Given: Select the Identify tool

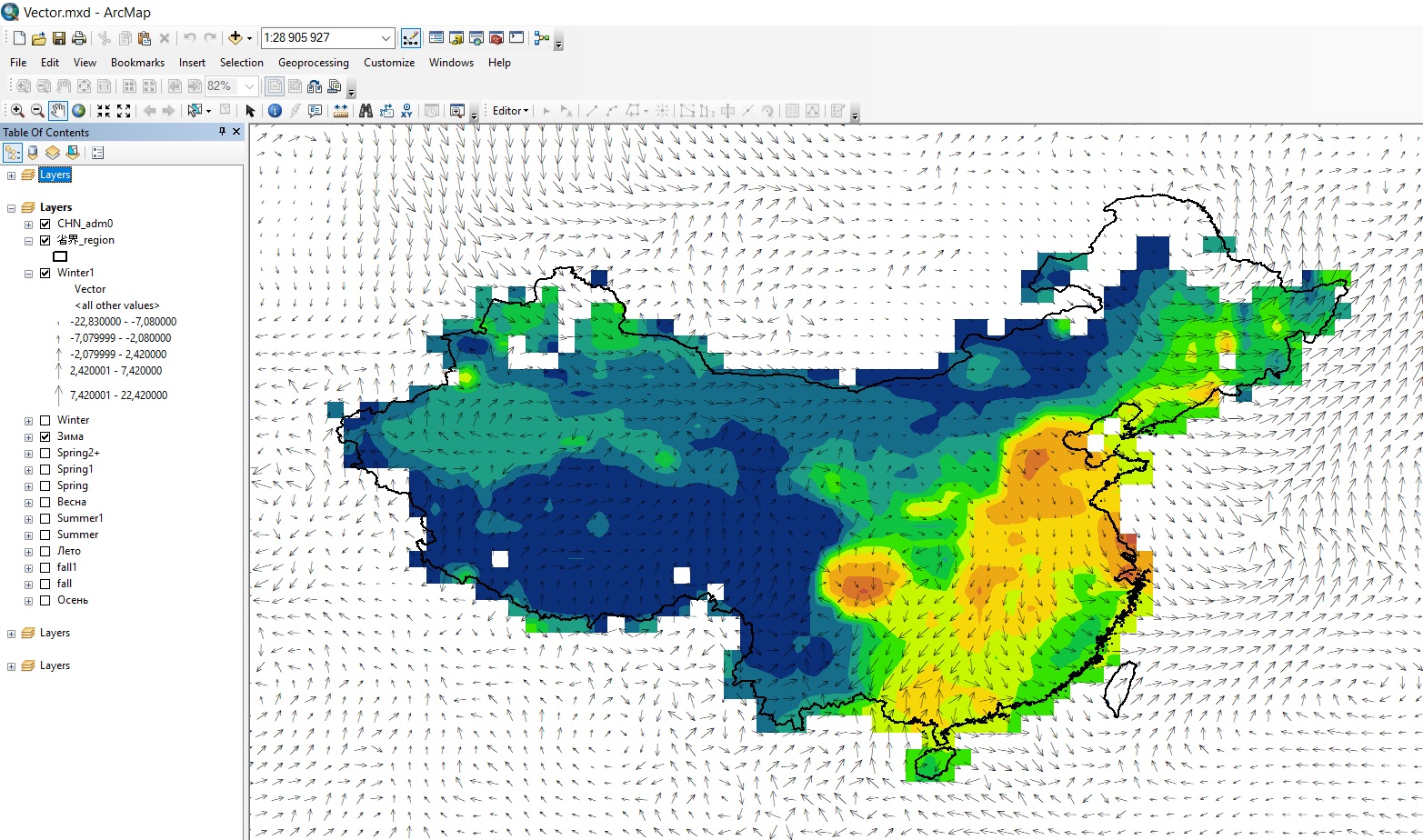Looking at the screenshot, I should [x=275, y=111].
